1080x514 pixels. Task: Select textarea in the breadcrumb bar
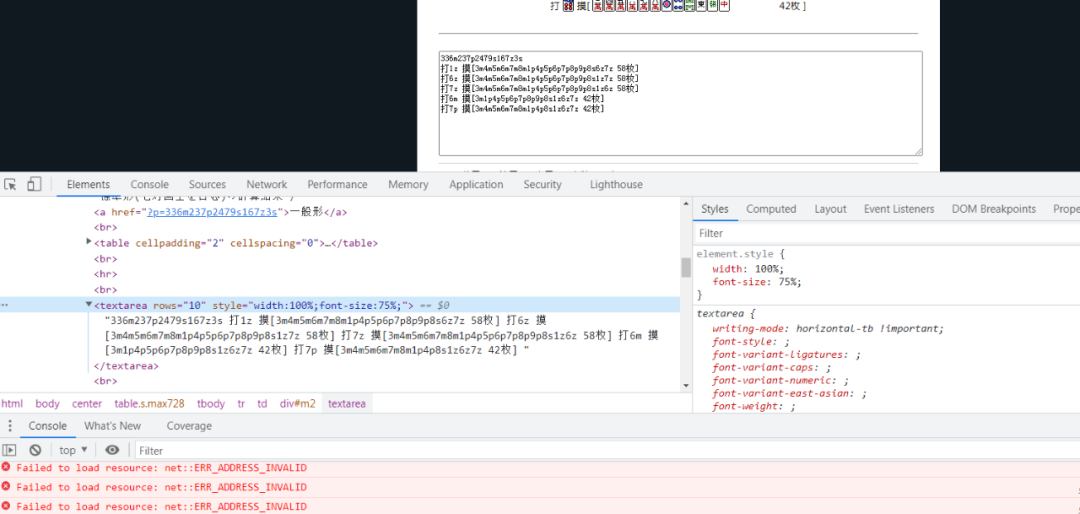tap(347, 404)
